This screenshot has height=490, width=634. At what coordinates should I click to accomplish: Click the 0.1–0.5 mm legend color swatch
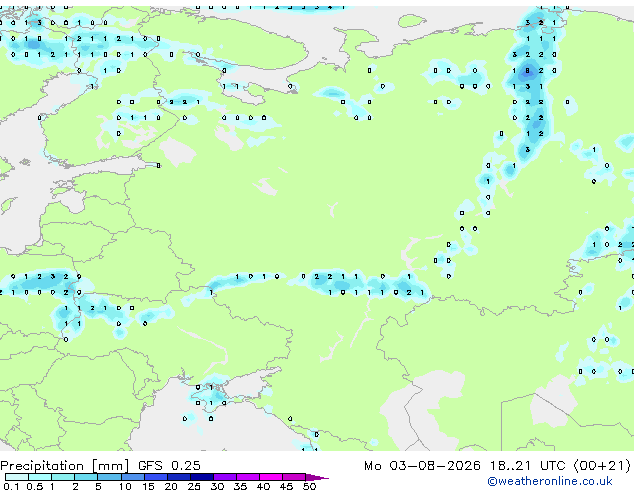pos(17,477)
